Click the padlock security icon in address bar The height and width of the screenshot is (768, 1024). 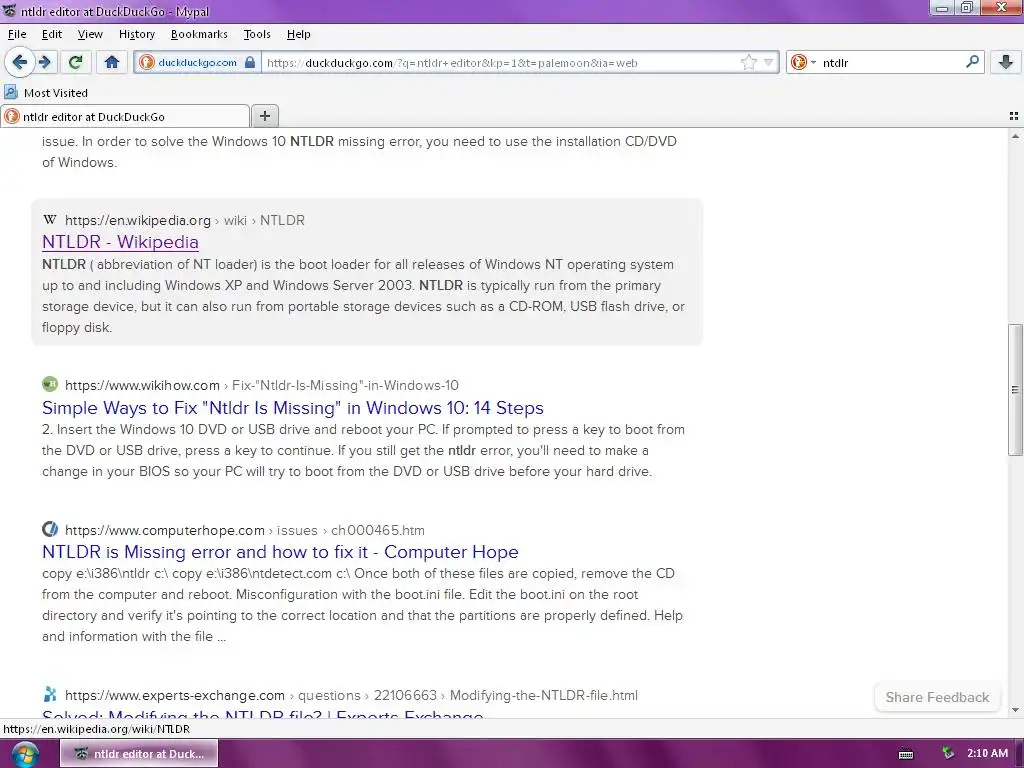(250, 63)
